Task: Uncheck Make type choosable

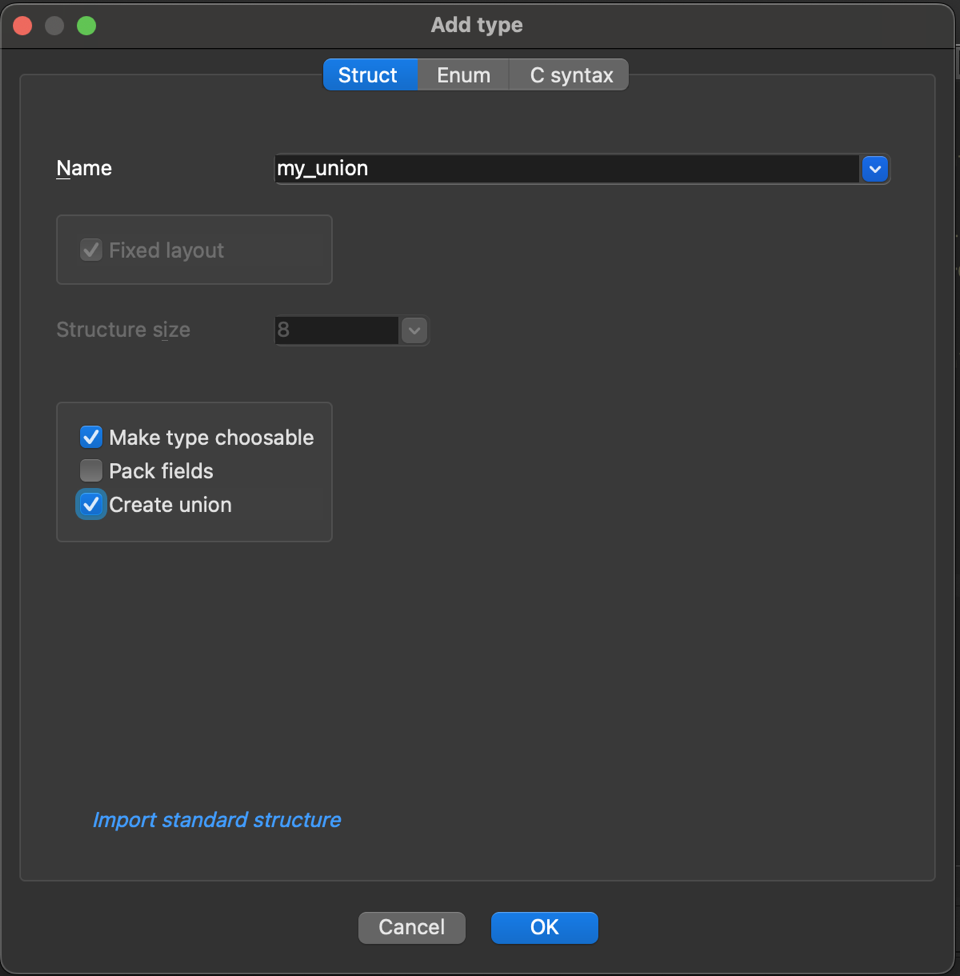Action: (x=92, y=437)
